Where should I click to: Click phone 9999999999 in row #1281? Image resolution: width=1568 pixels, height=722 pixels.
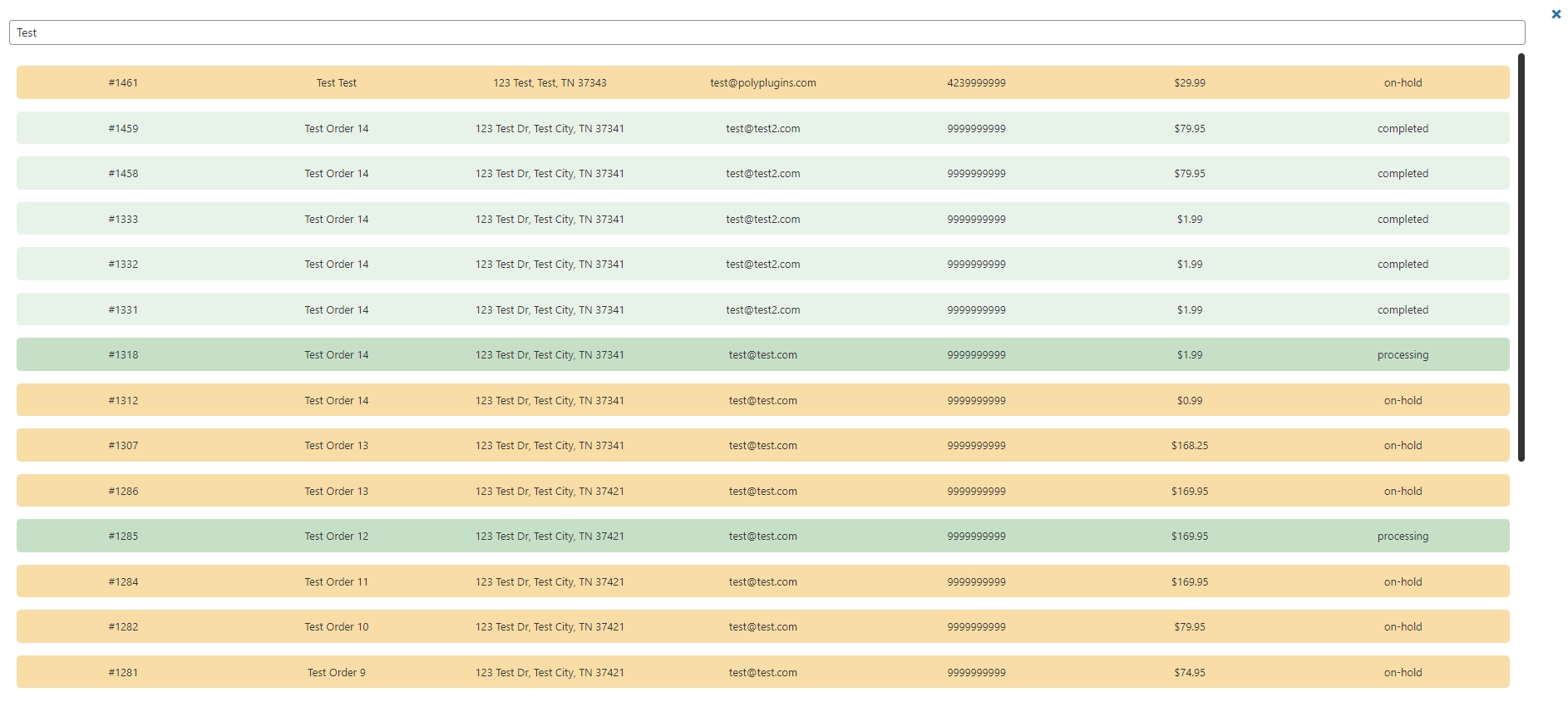tap(976, 672)
